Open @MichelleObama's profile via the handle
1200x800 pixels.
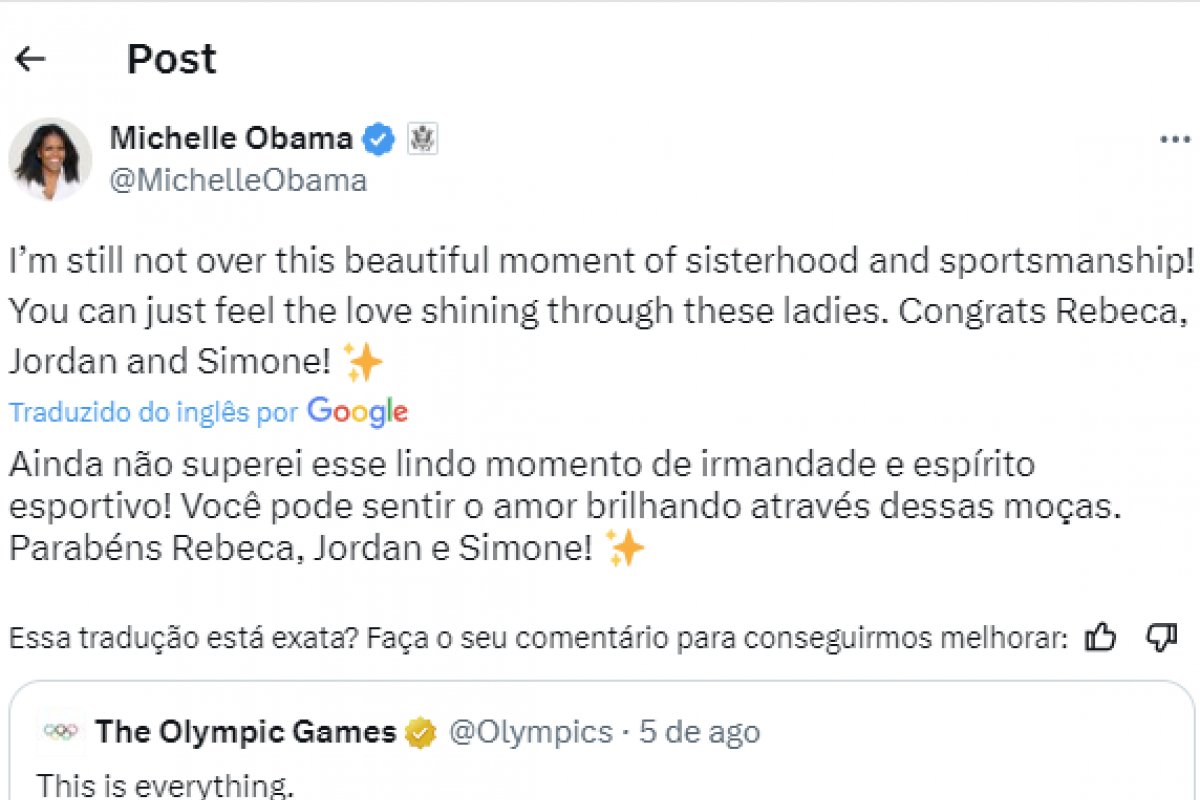pyautogui.click(x=238, y=180)
